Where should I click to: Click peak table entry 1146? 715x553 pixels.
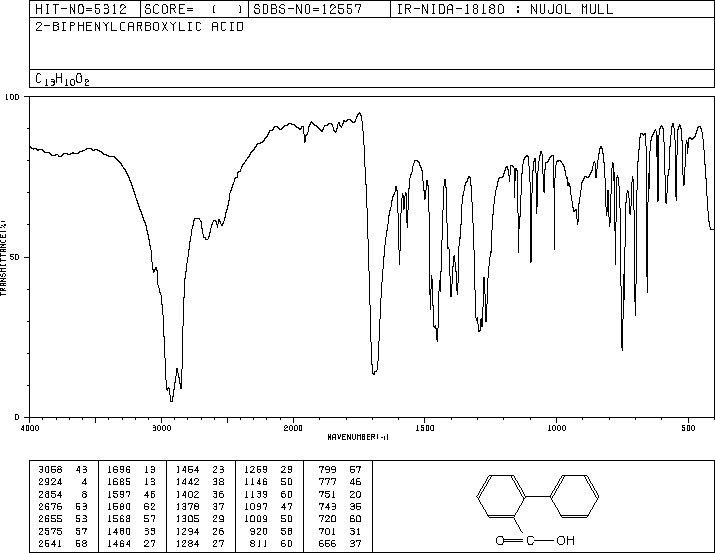256,482
